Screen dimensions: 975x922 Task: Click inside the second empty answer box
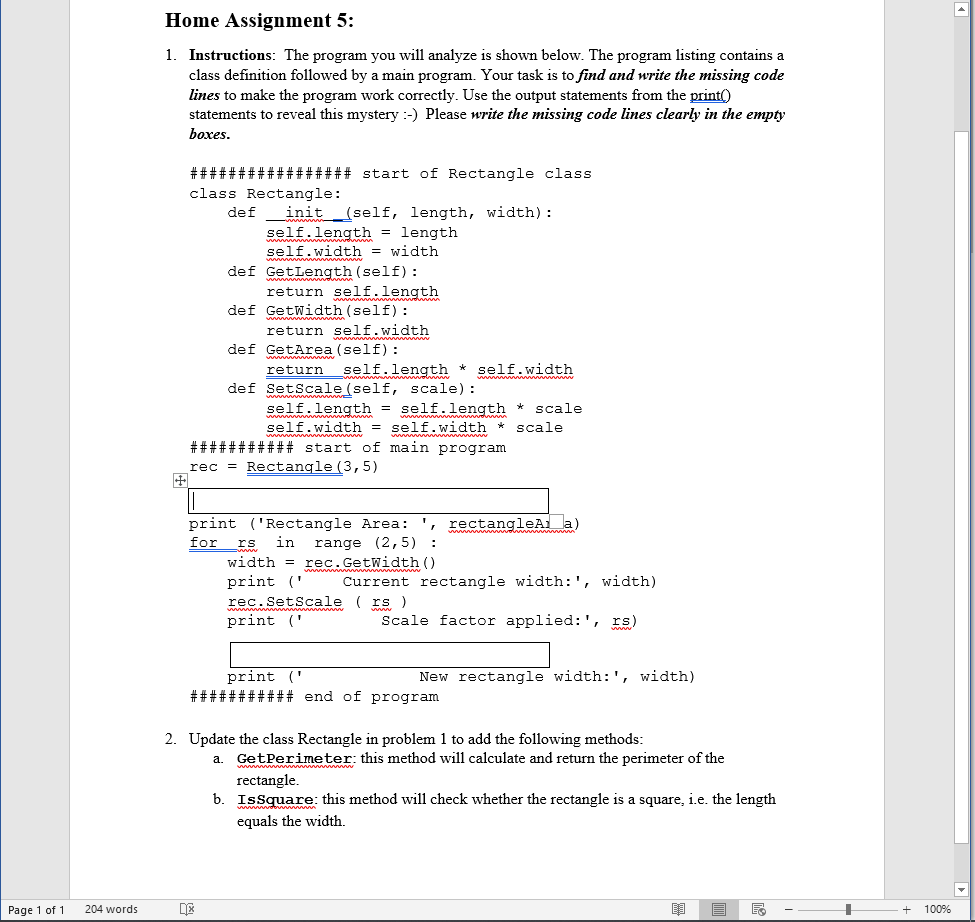coord(389,654)
